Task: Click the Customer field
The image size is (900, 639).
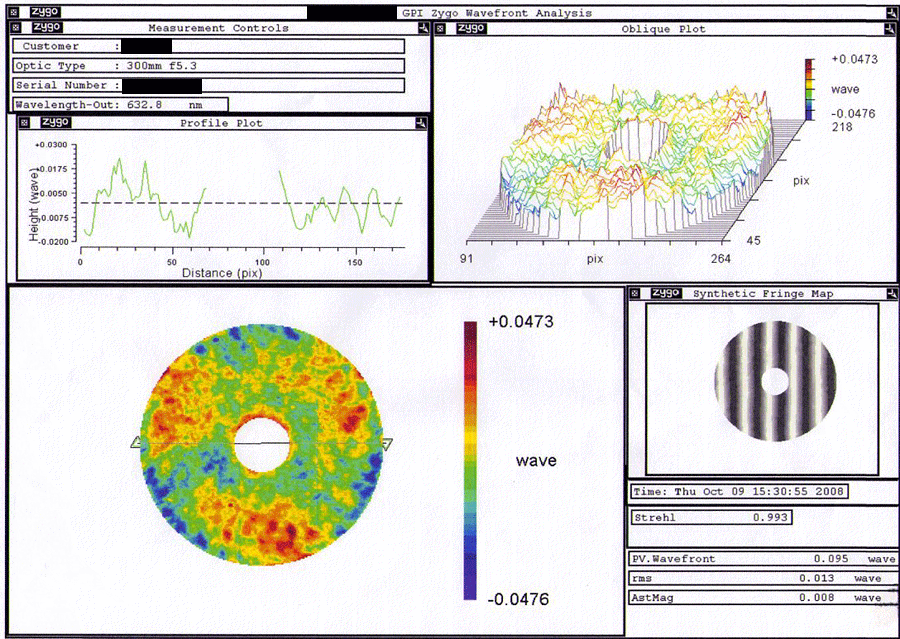Action: point(208,46)
